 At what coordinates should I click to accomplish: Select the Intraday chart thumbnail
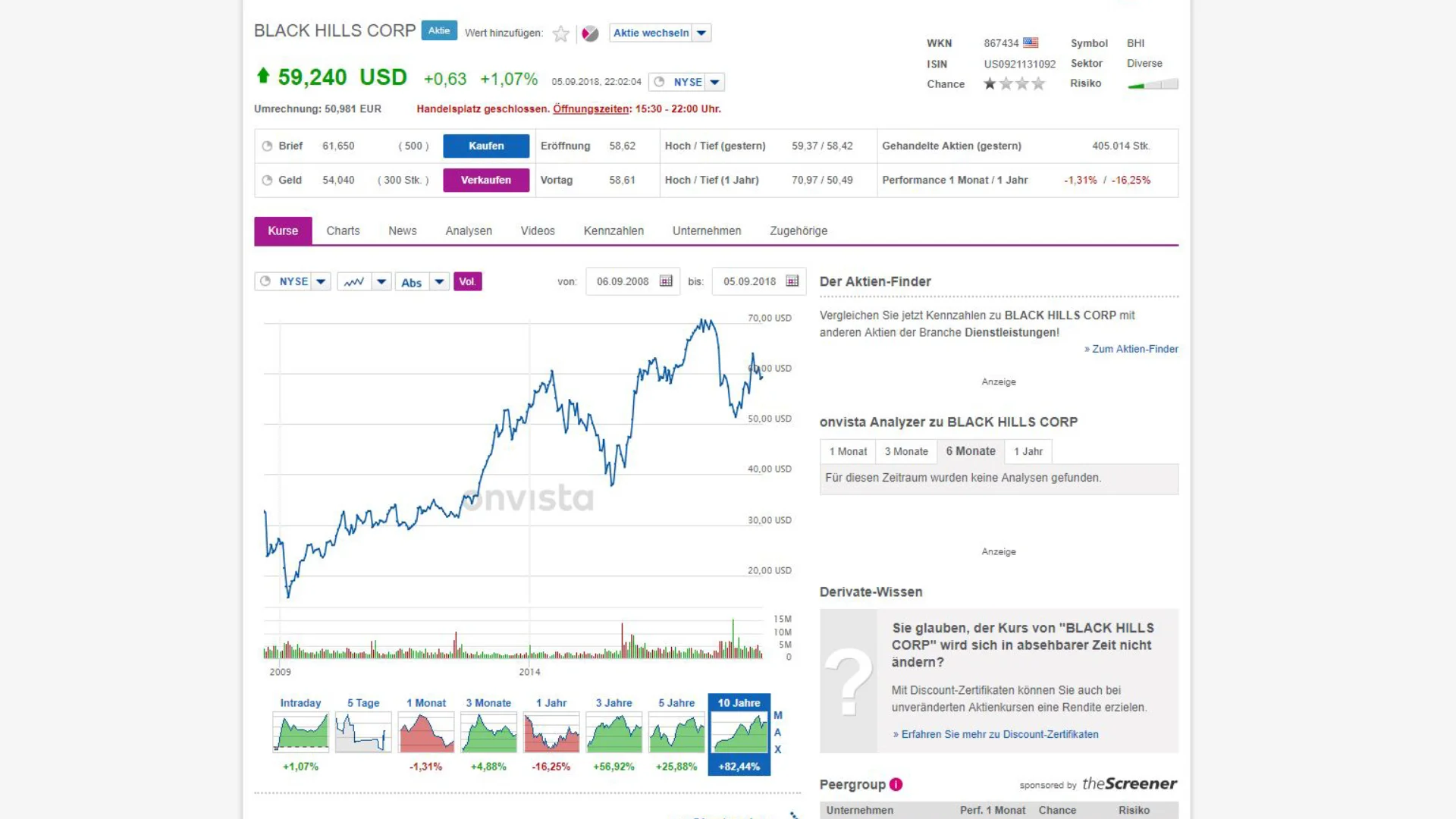coord(301,733)
